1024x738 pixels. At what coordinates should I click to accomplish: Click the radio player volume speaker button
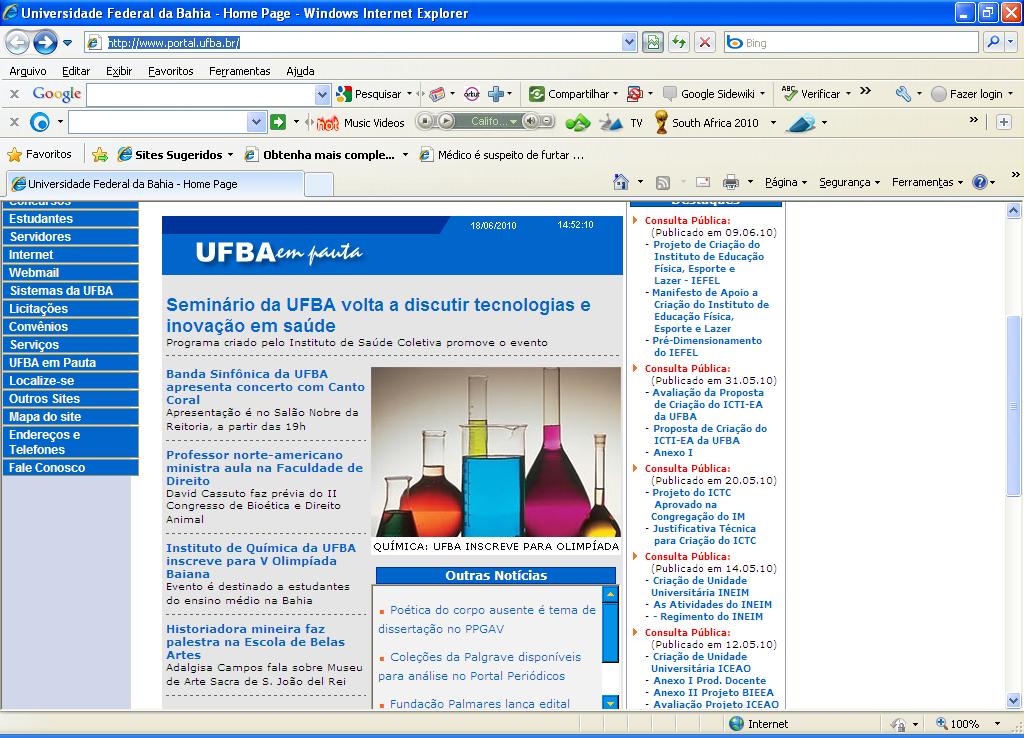pos(532,121)
